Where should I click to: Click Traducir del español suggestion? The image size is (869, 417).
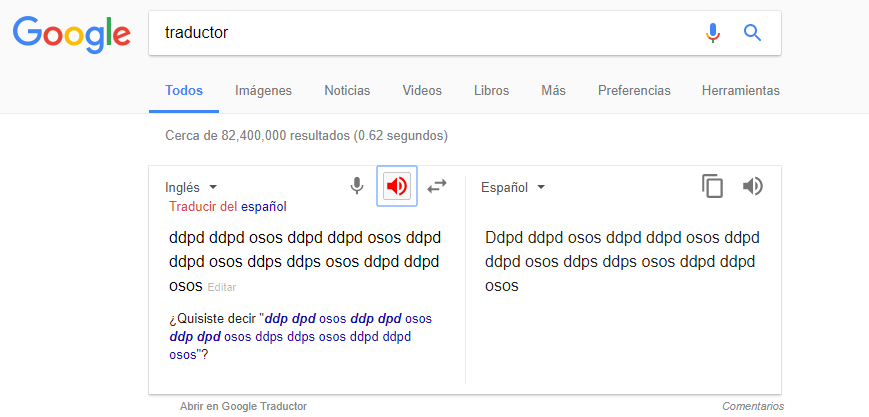[x=228, y=207]
